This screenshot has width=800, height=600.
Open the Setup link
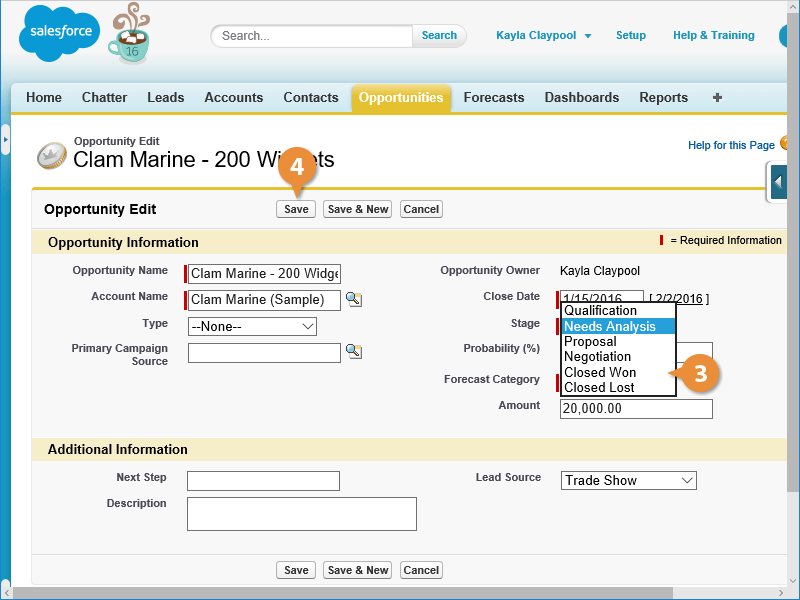[x=631, y=35]
